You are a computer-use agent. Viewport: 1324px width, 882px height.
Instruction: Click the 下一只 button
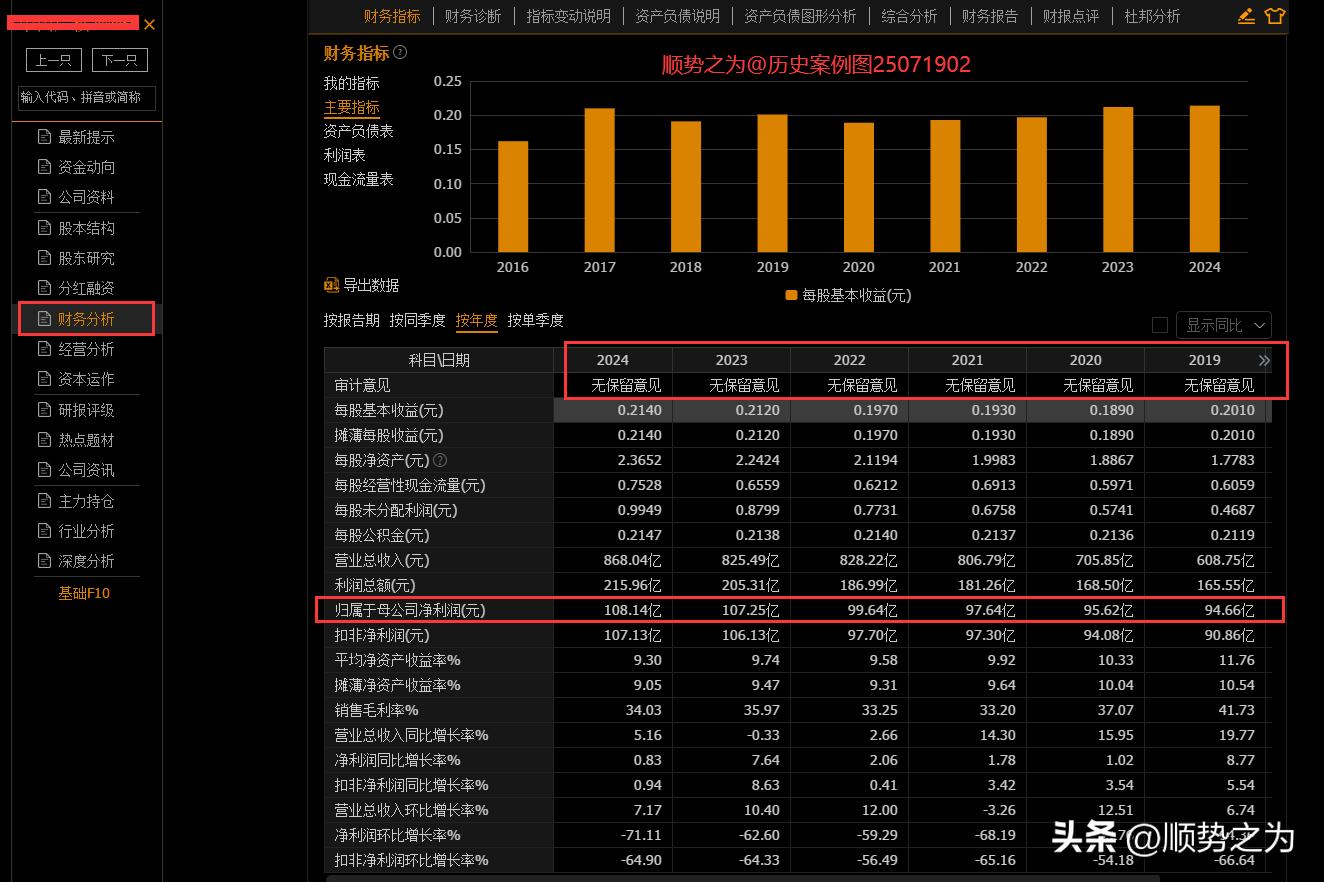[x=119, y=60]
